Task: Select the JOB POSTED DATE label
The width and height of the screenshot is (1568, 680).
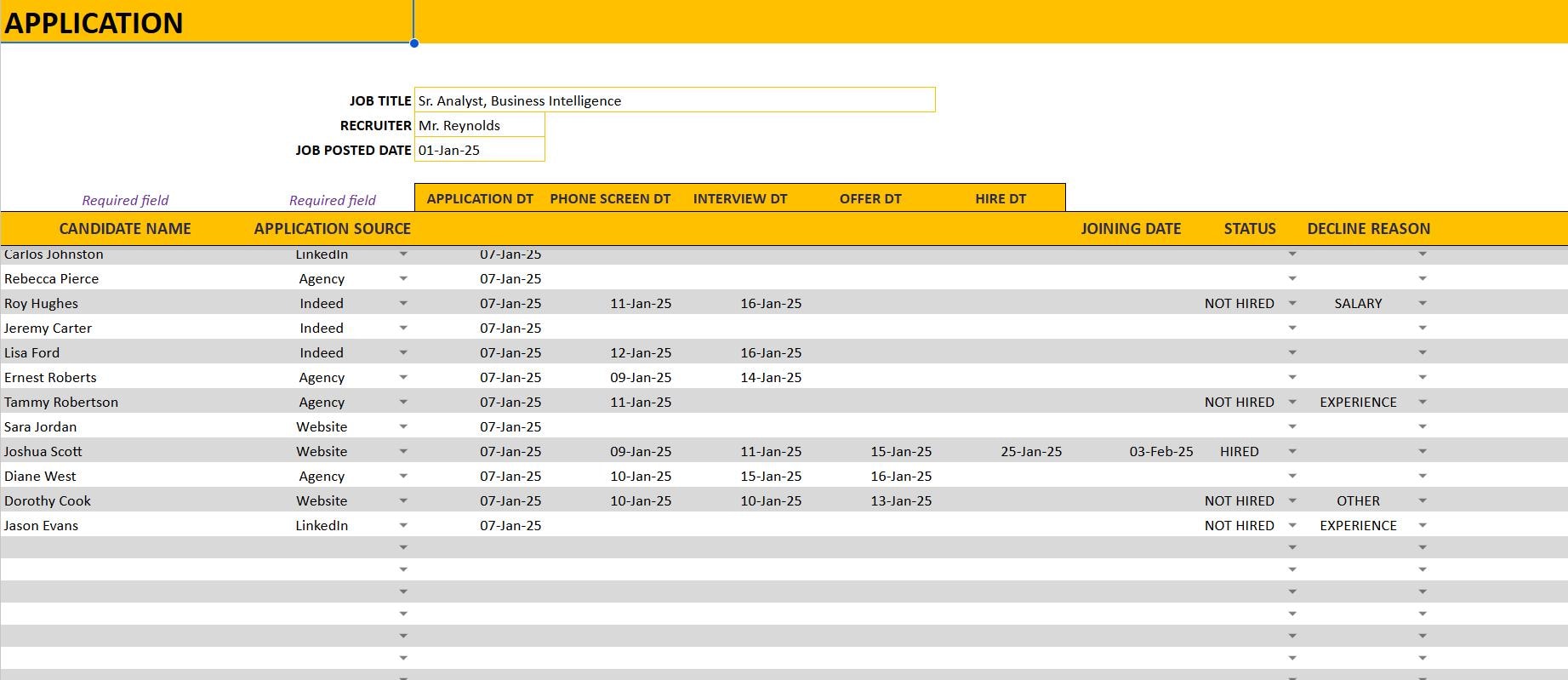Action: [353, 150]
